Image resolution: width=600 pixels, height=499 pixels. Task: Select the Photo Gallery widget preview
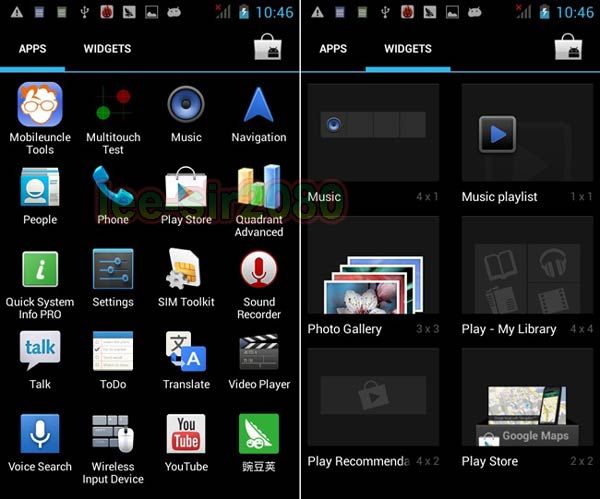(373, 265)
